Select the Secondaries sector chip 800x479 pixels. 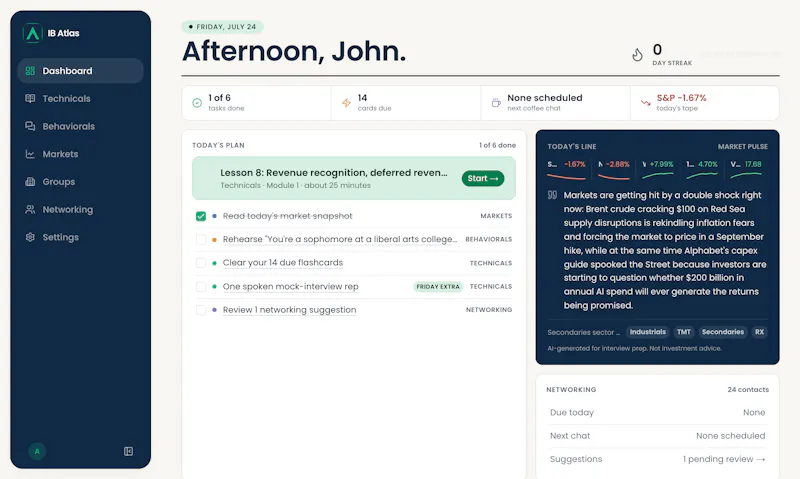pyautogui.click(x=722, y=332)
